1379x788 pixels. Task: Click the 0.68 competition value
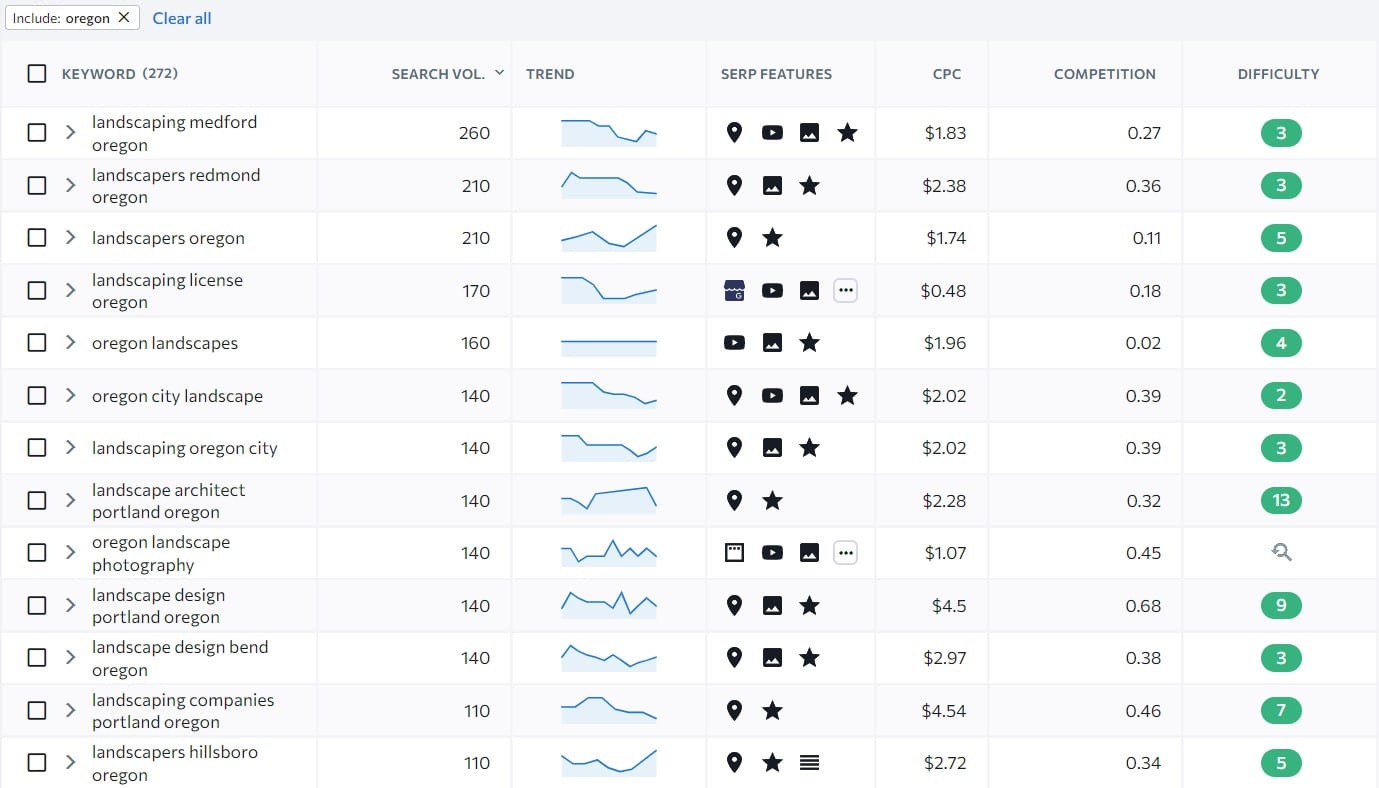click(1143, 606)
